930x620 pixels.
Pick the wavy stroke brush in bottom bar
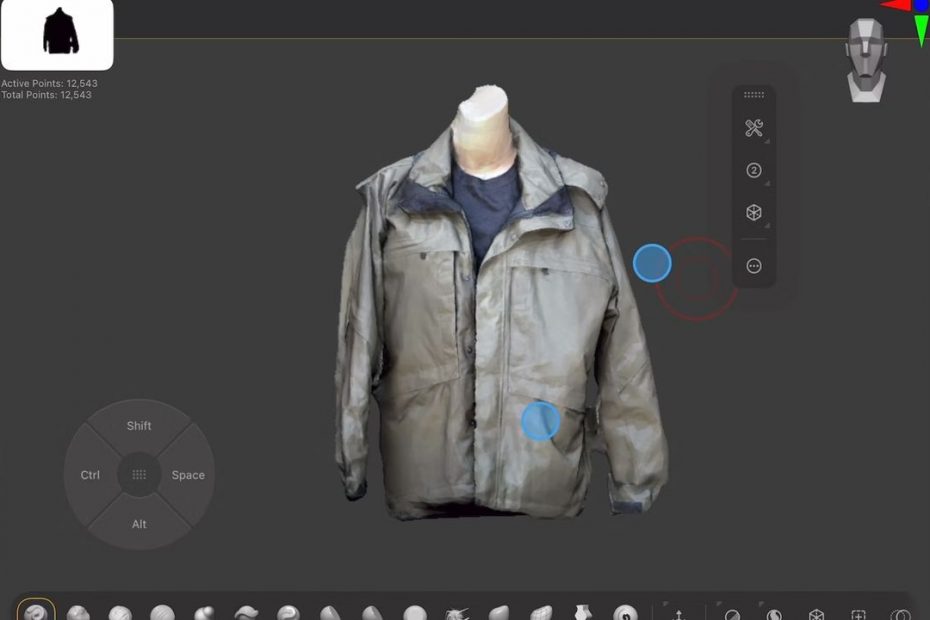(x=246, y=613)
